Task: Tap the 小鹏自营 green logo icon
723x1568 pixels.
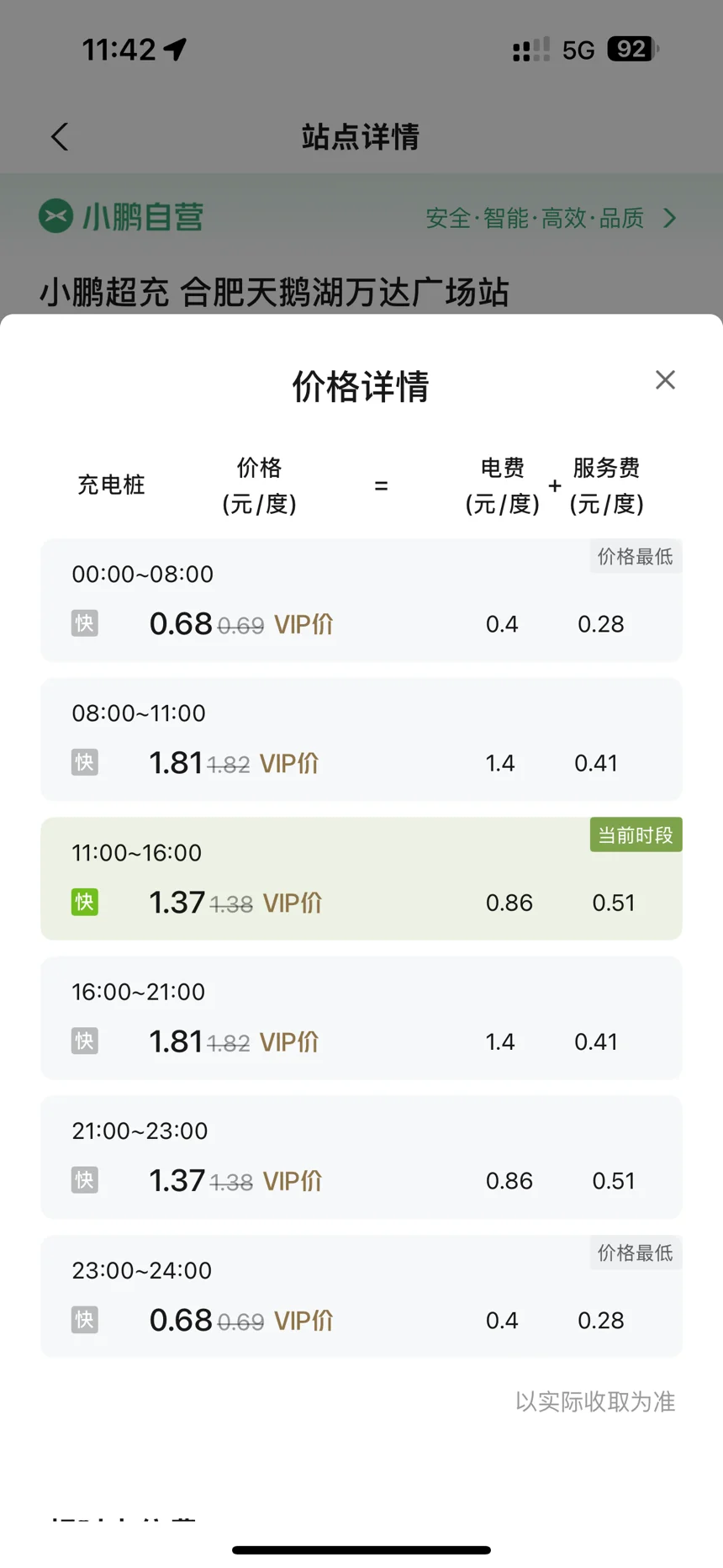Action: pos(56,216)
